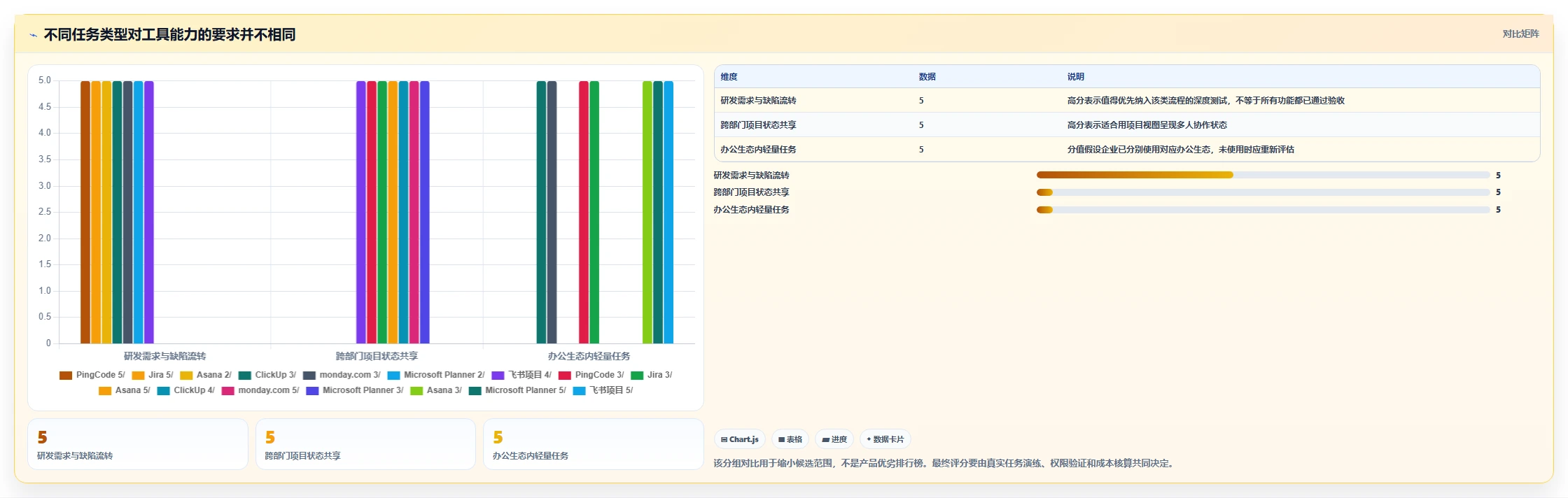Hide the ClickUp 4/ legend series
1568x498 pixels.
[x=185, y=390]
